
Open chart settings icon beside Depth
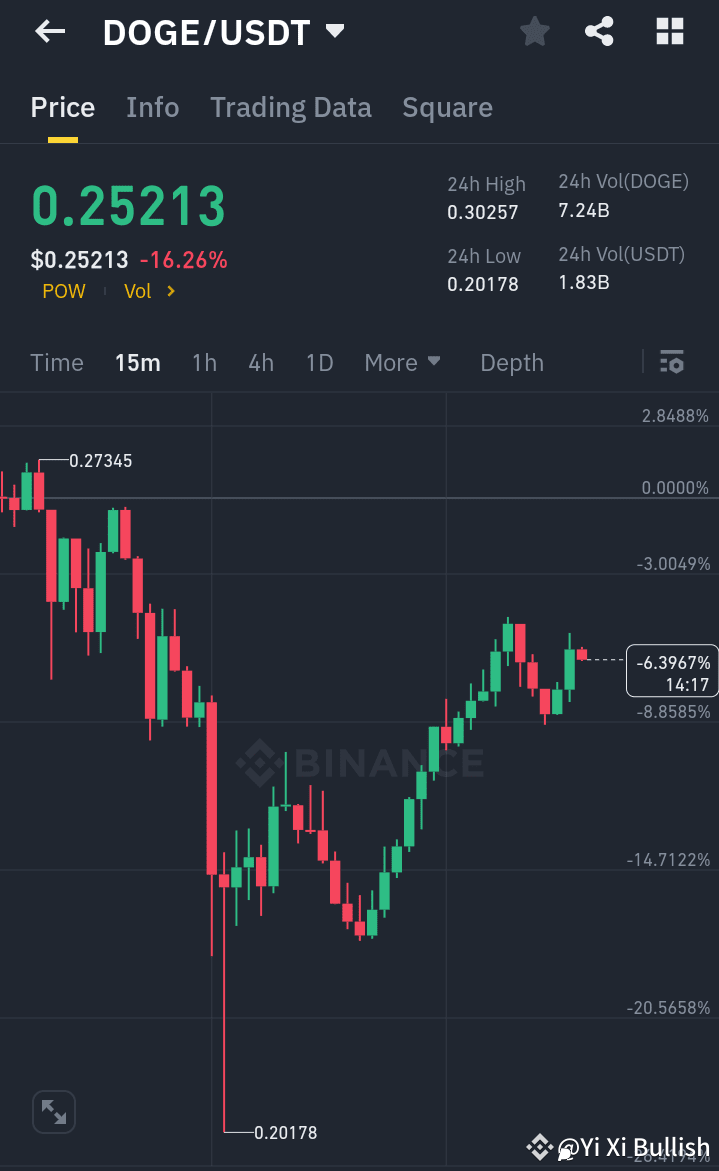(x=671, y=362)
